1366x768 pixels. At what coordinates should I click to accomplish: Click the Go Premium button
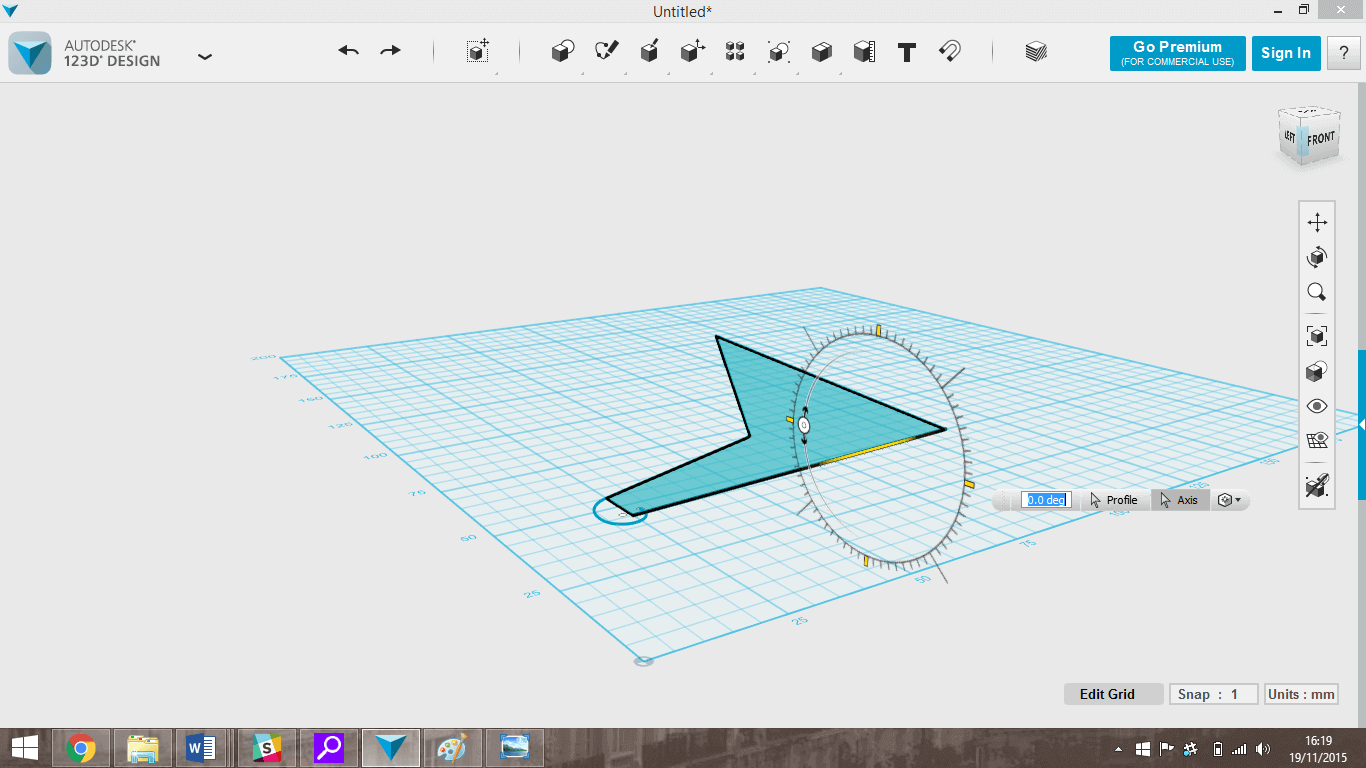pos(1177,53)
